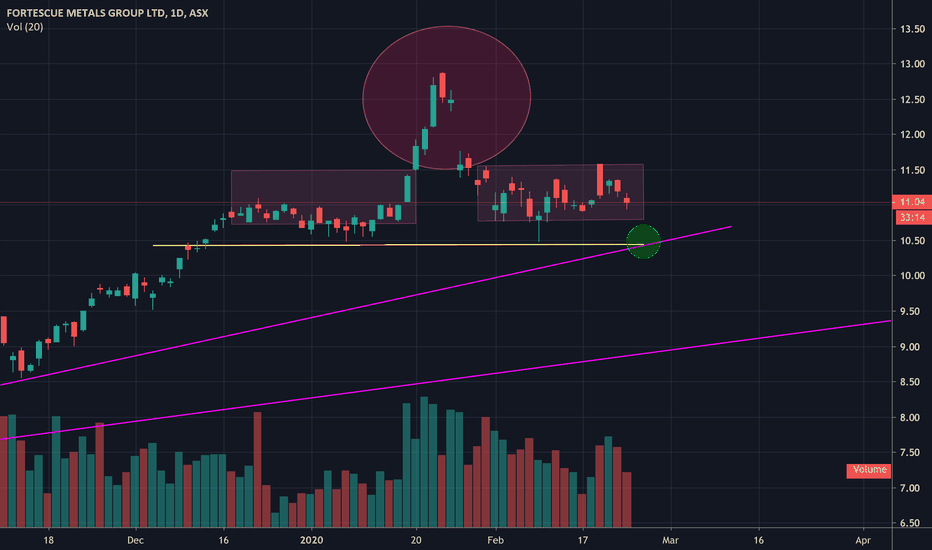The width and height of the screenshot is (932, 550).
Task: Click the 9.50 price axis label
Action: 912,312
